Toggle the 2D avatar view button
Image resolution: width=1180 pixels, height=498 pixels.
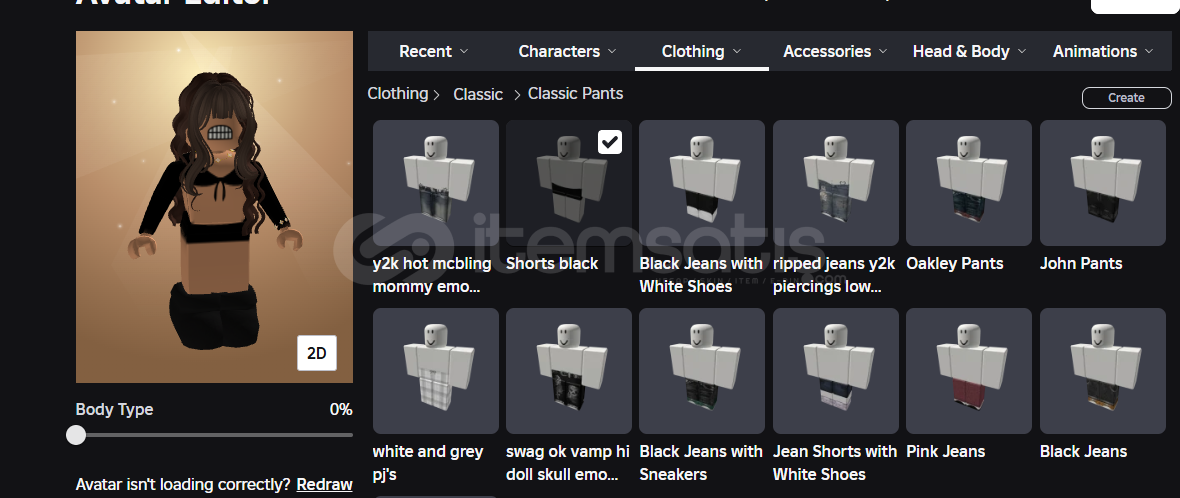[317, 354]
